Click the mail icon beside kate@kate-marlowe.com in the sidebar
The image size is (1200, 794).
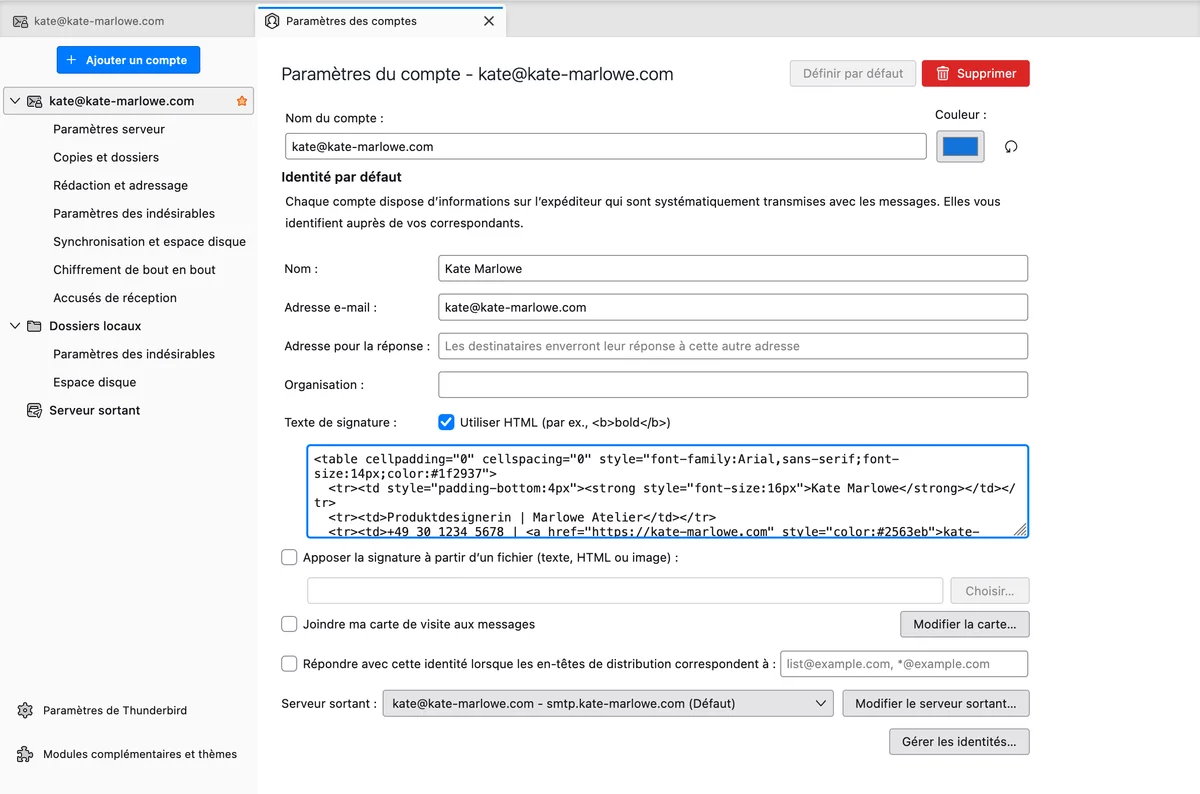(35, 101)
